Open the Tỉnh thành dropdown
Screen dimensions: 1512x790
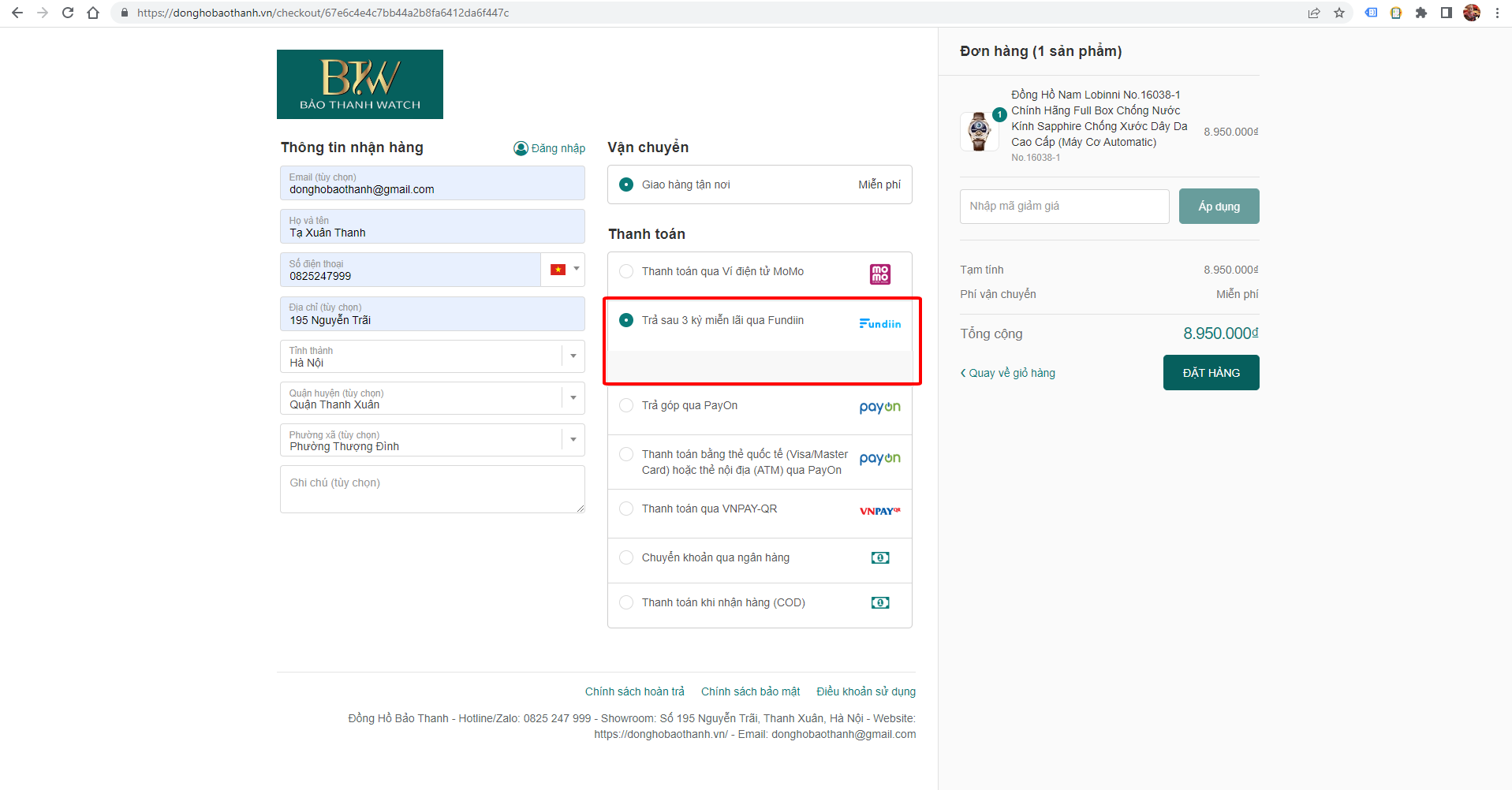tap(432, 356)
